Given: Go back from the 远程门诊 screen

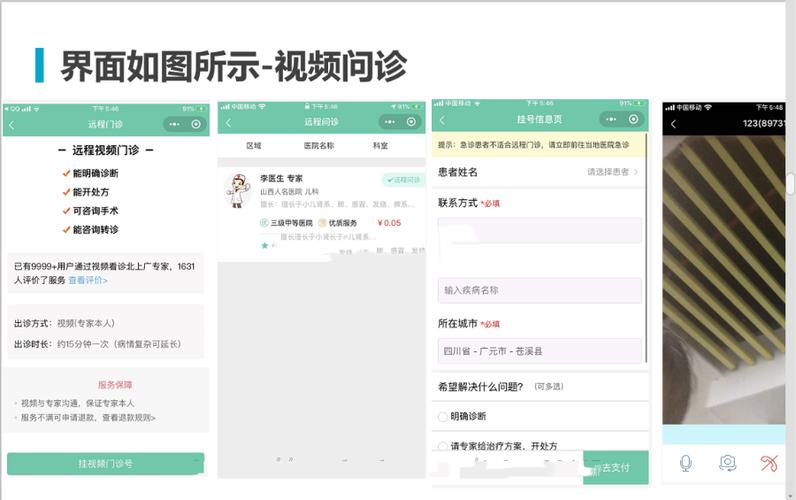Looking at the screenshot, I should click(12, 125).
